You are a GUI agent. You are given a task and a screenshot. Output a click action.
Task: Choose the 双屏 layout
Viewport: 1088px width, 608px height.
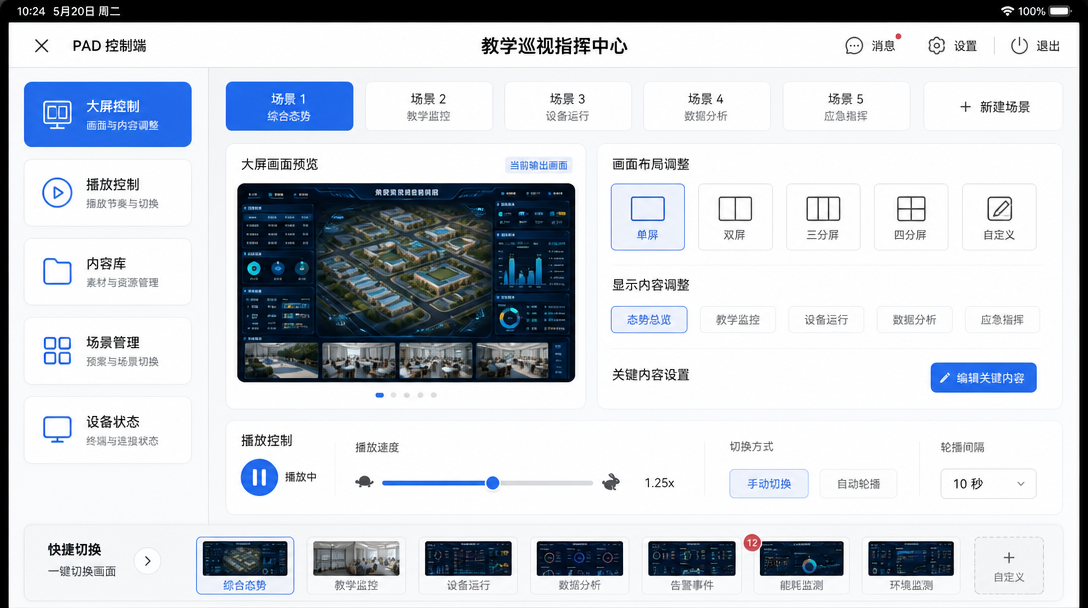(735, 217)
